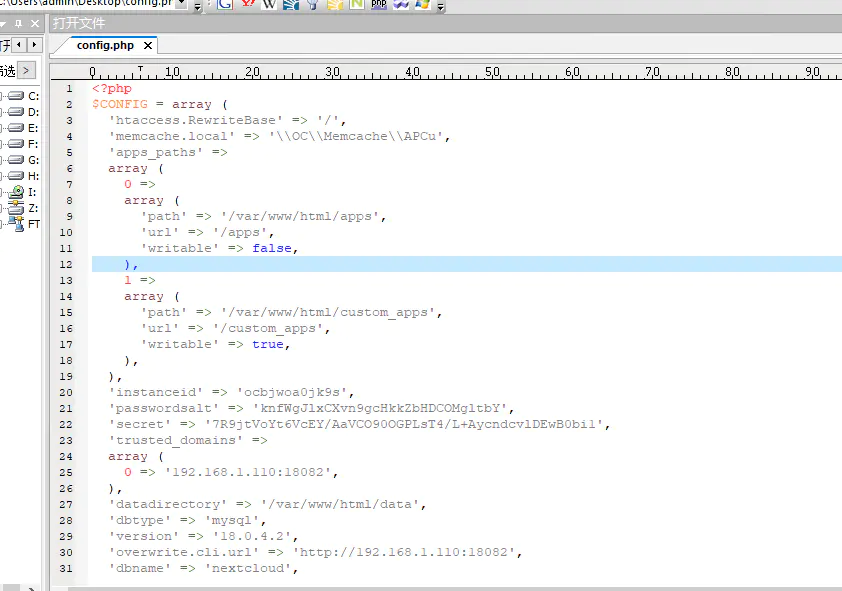Image resolution: width=842 pixels, height=591 pixels.
Task: Close the left file panel
Action: point(35,24)
